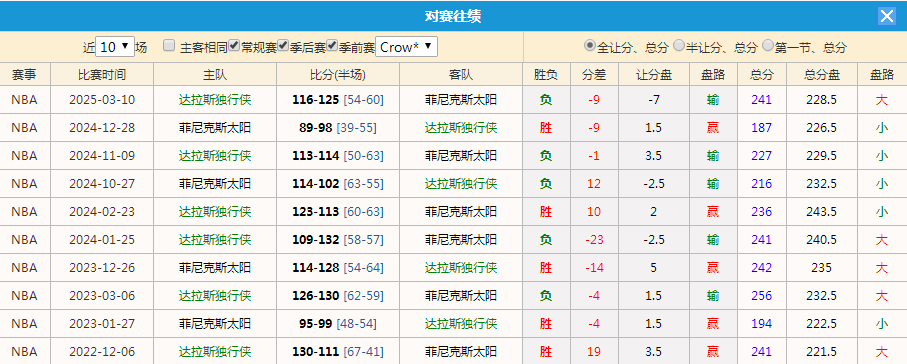Click the score 113-114 [50-63]
907x364 pixels.
tap(338, 156)
